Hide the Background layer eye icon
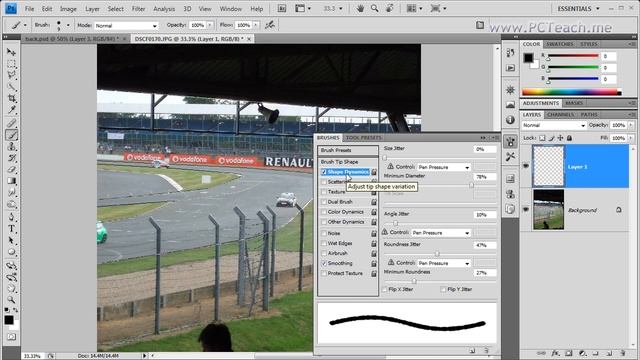Screen dimensions: 640x360 click(526, 209)
